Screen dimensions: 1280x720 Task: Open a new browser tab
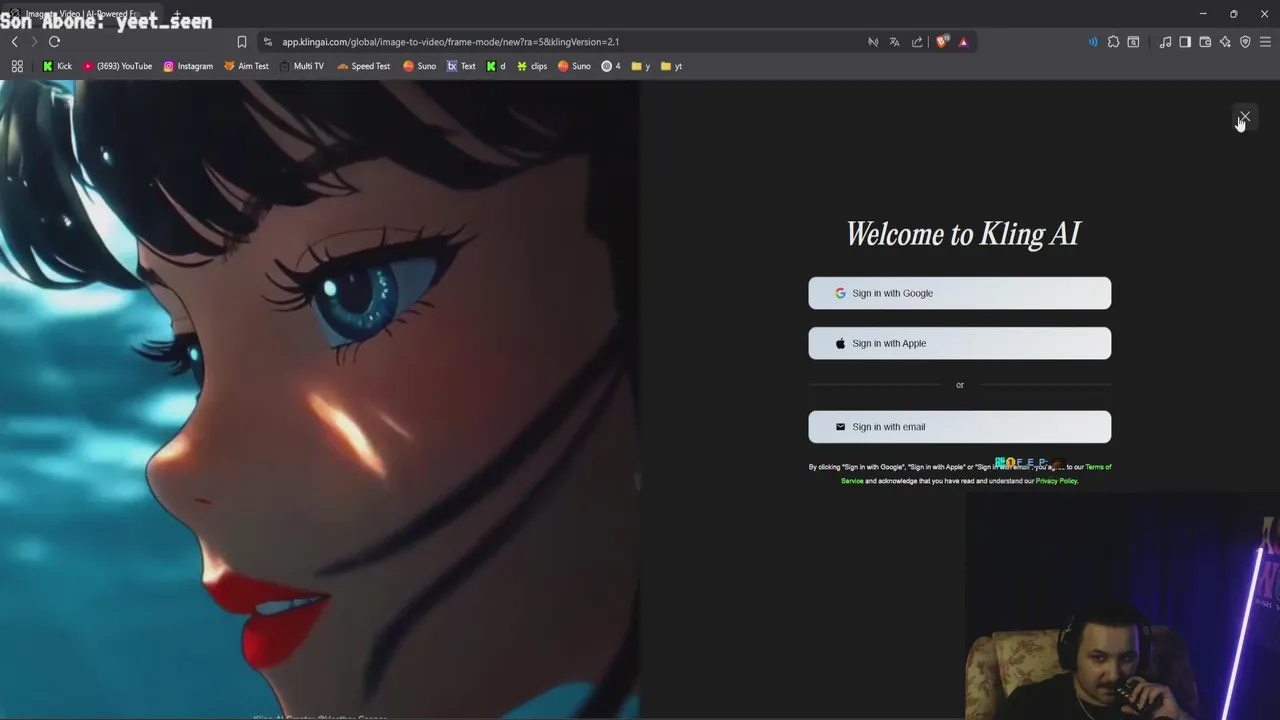pyautogui.click(x=177, y=14)
